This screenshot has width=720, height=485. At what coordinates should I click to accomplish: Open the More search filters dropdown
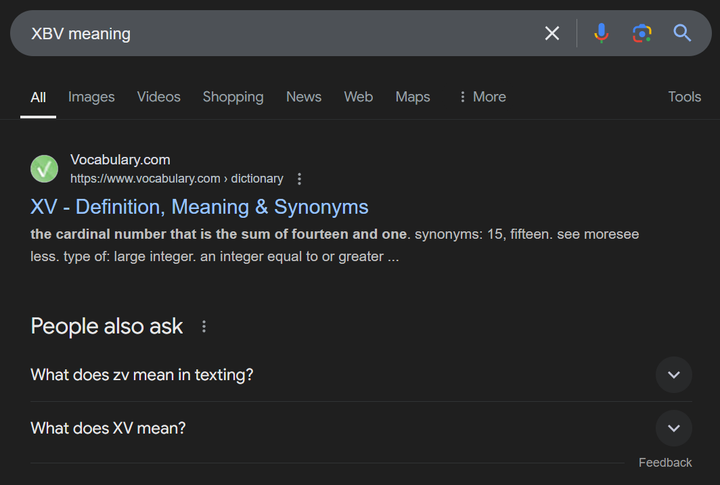pos(481,97)
